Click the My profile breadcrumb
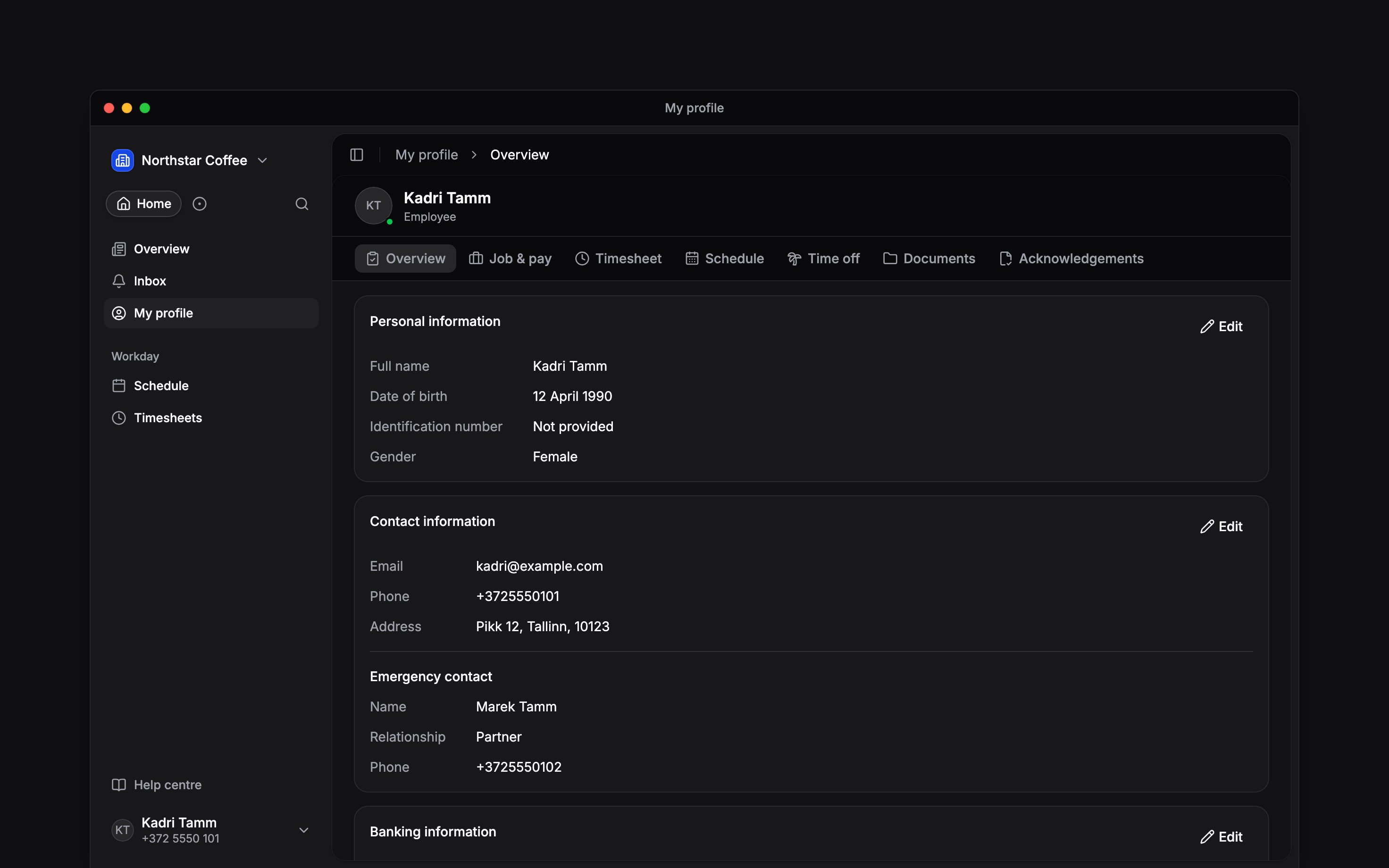The image size is (1389, 868). (427, 155)
